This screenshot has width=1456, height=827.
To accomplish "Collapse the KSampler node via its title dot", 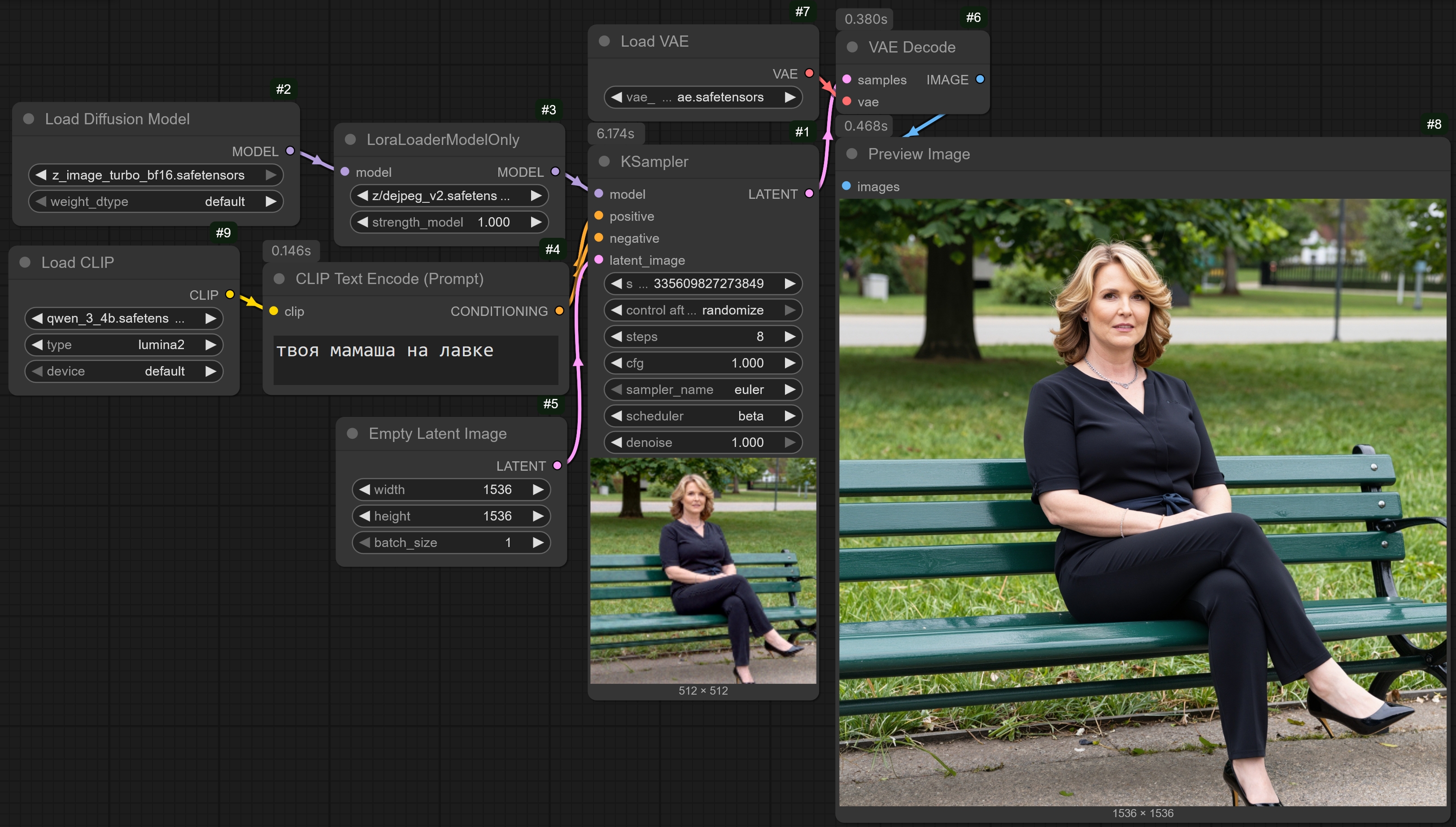I will point(604,161).
